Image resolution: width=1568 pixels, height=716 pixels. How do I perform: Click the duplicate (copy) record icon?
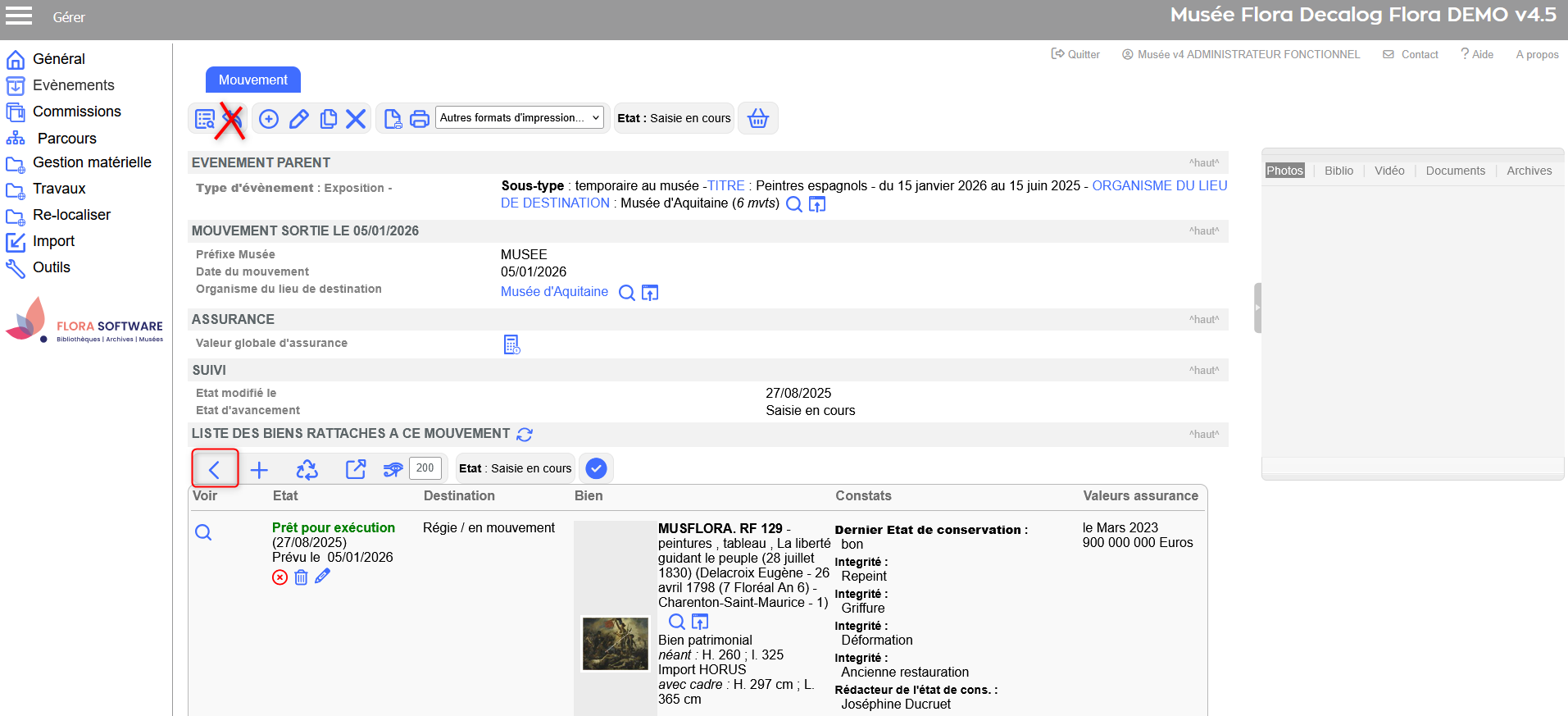[x=328, y=119]
